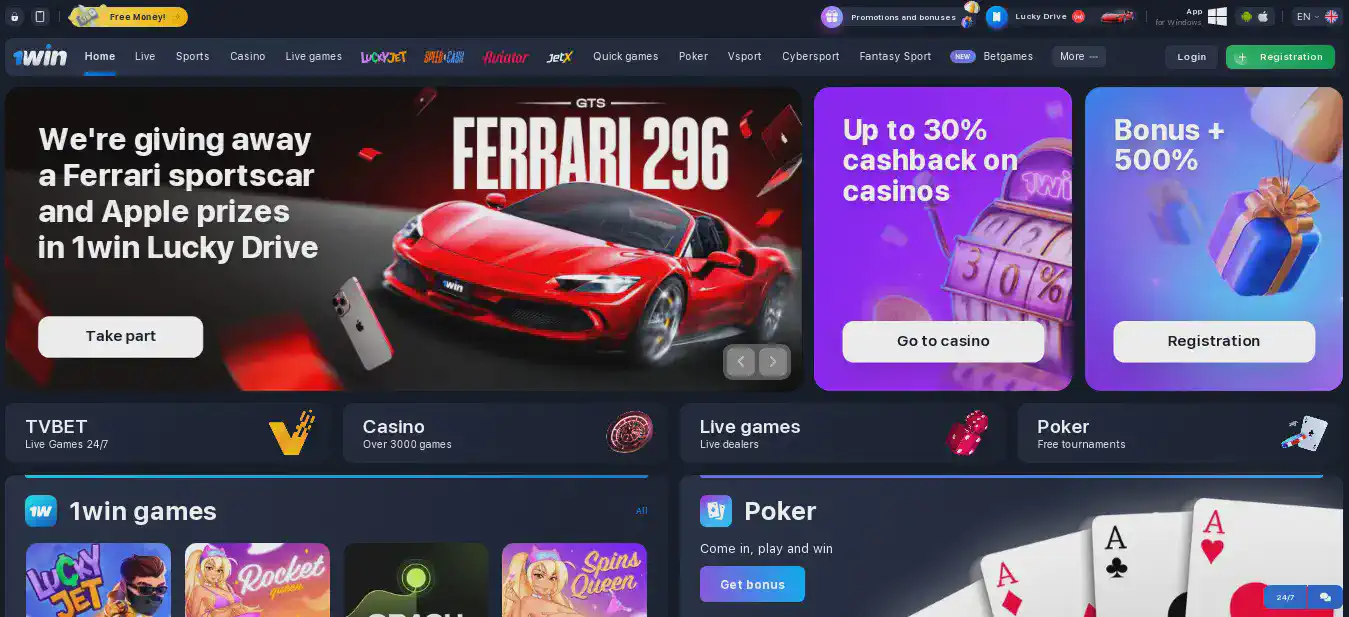
Task: Open the mobile device icon
Action: [x=40, y=17]
